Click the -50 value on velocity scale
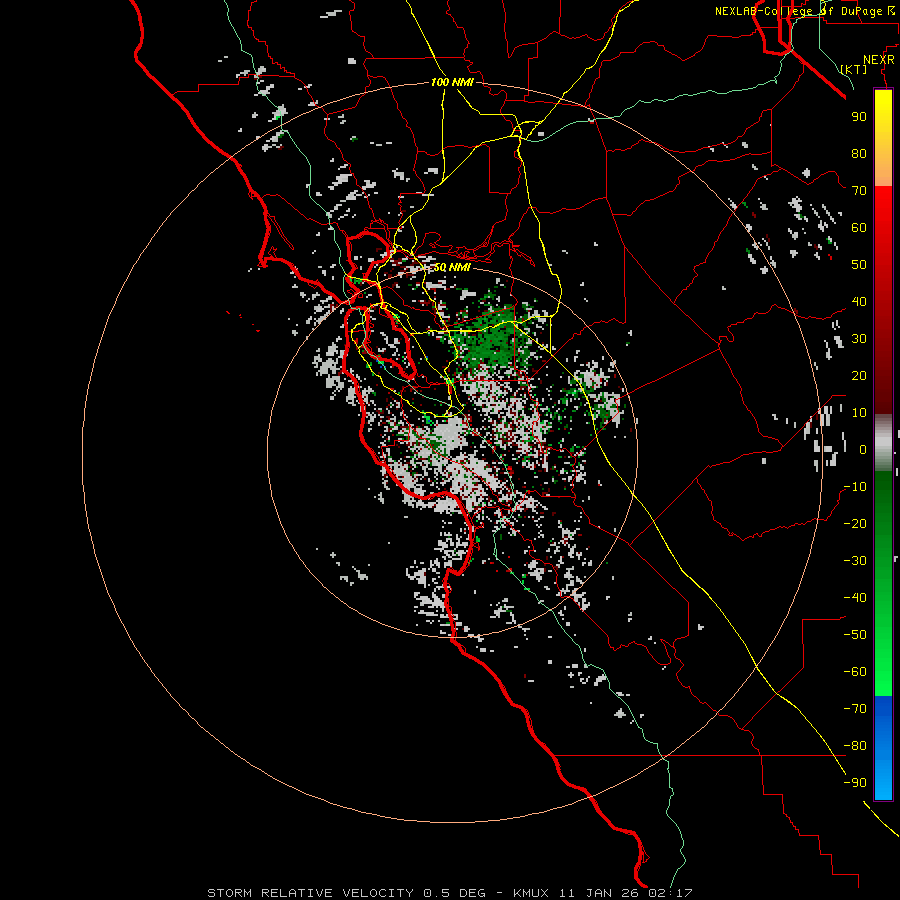 (x=855, y=635)
